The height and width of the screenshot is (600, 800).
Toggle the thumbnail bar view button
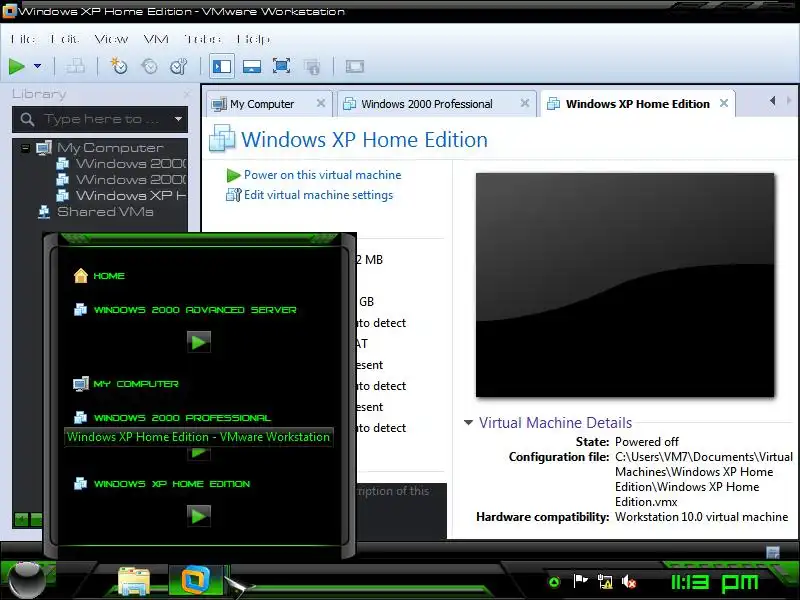click(252, 66)
